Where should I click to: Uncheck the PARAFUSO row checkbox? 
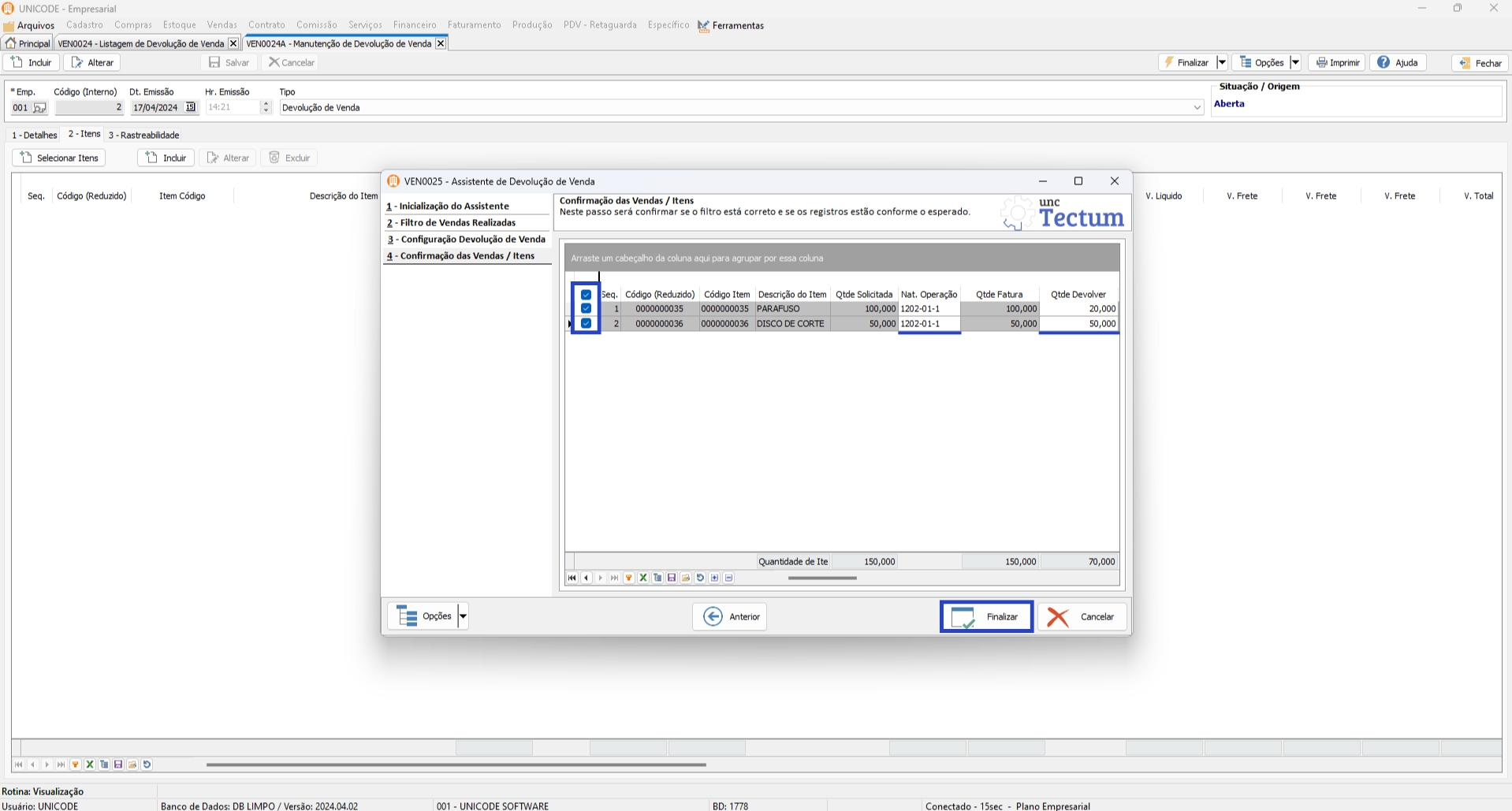(x=586, y=309)
